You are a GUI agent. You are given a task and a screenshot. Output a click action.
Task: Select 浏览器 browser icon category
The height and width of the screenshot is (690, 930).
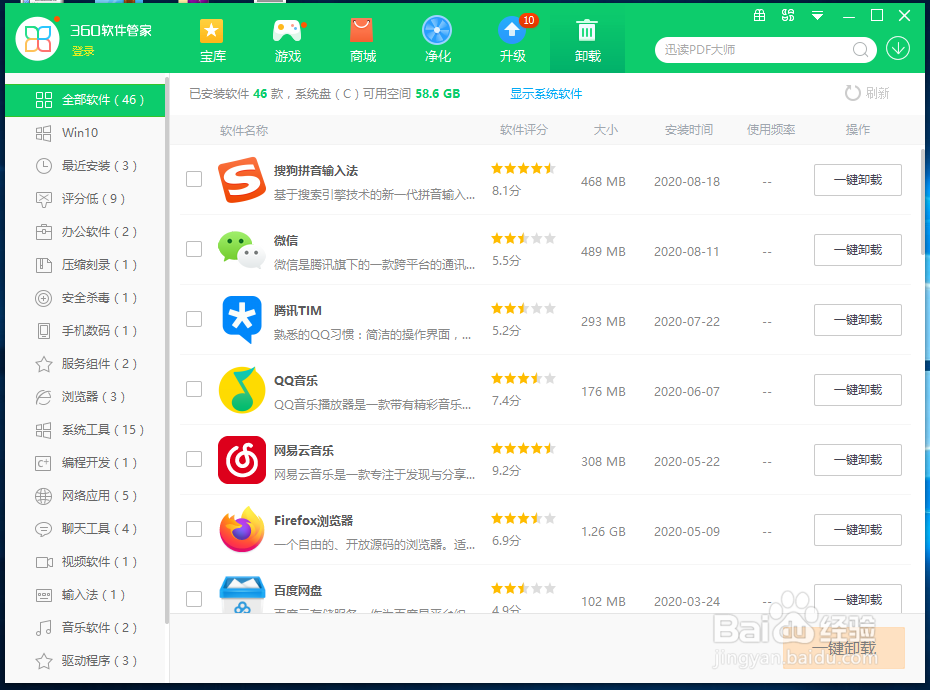click(x=43, y=397)
